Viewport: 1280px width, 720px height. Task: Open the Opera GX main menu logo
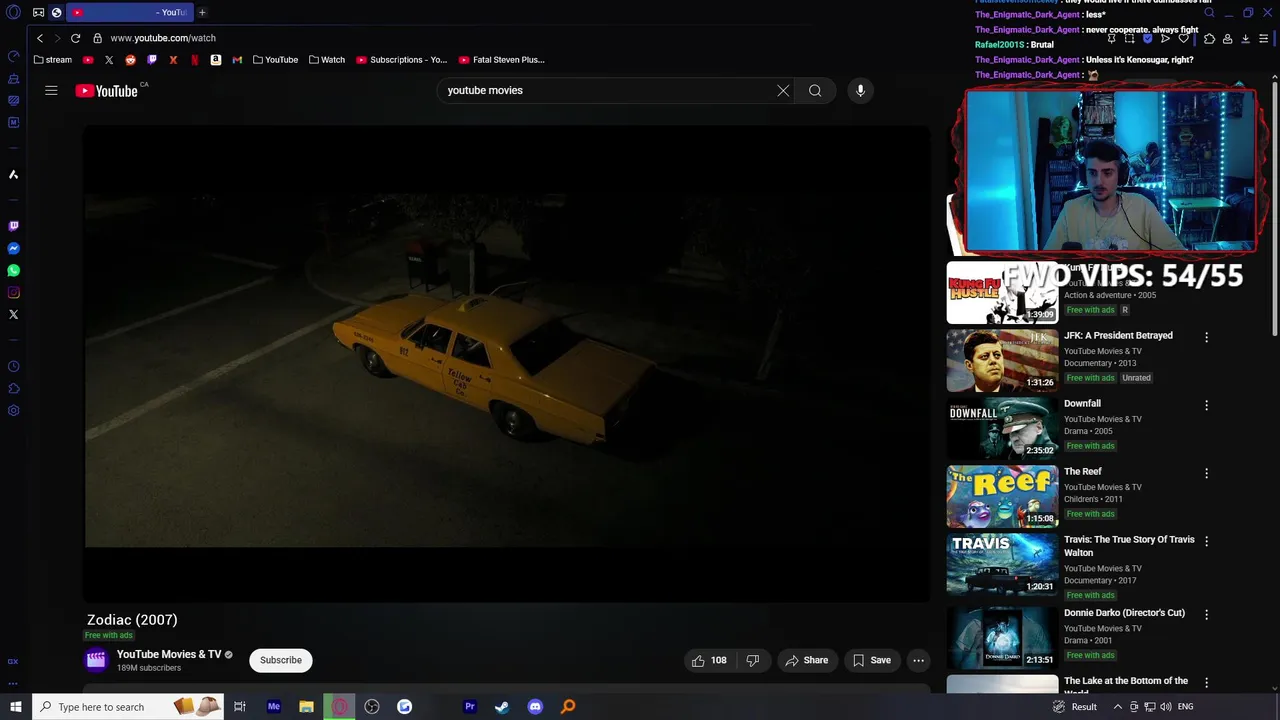click(x=13, y=13)
